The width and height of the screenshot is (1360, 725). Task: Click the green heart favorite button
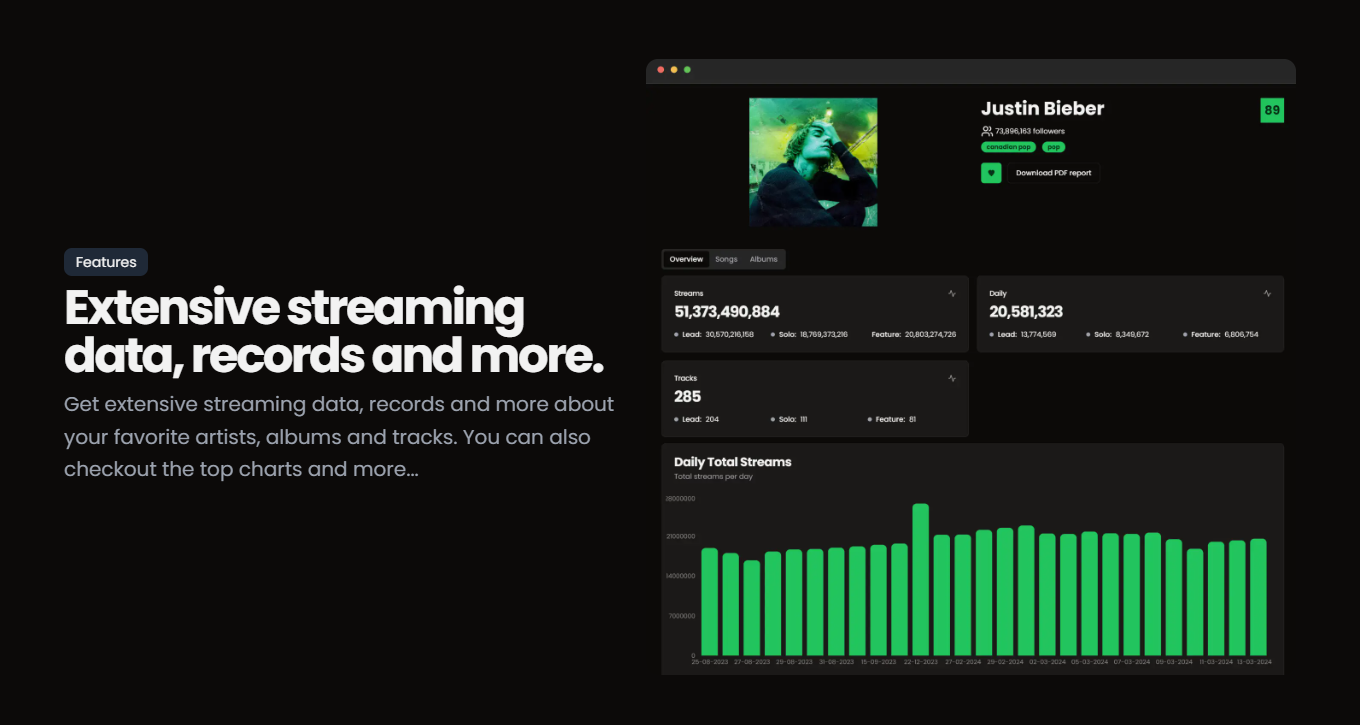(991, 173)
